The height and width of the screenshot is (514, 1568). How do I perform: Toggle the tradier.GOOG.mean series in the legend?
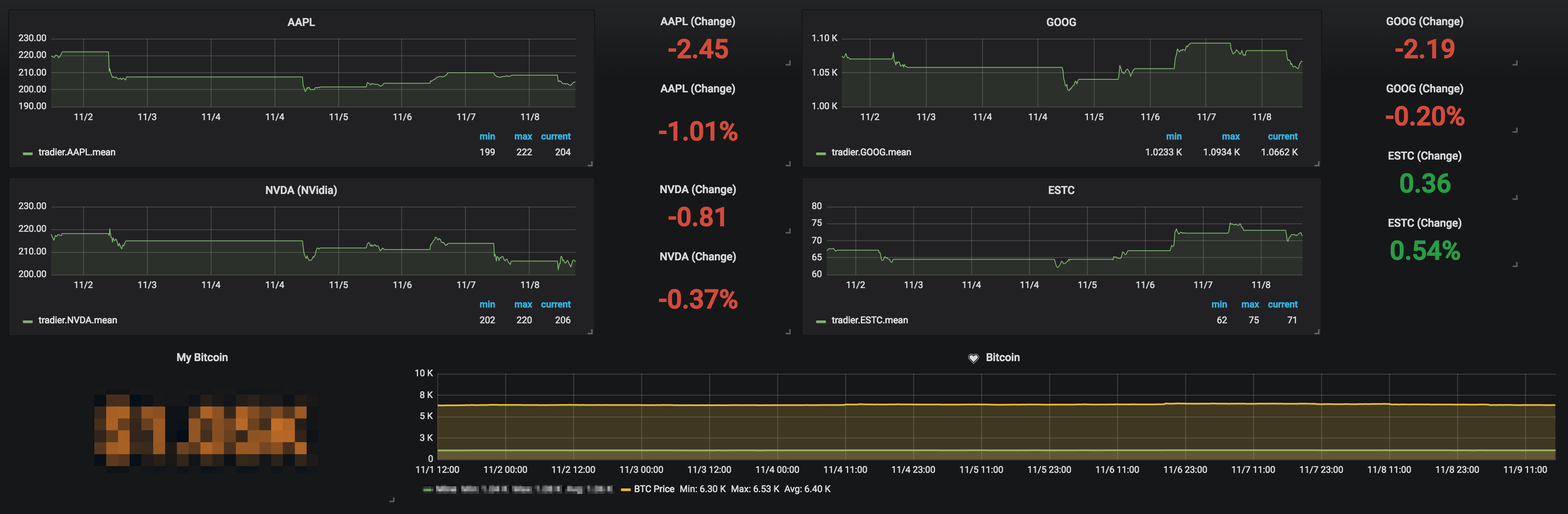(871, 152)
